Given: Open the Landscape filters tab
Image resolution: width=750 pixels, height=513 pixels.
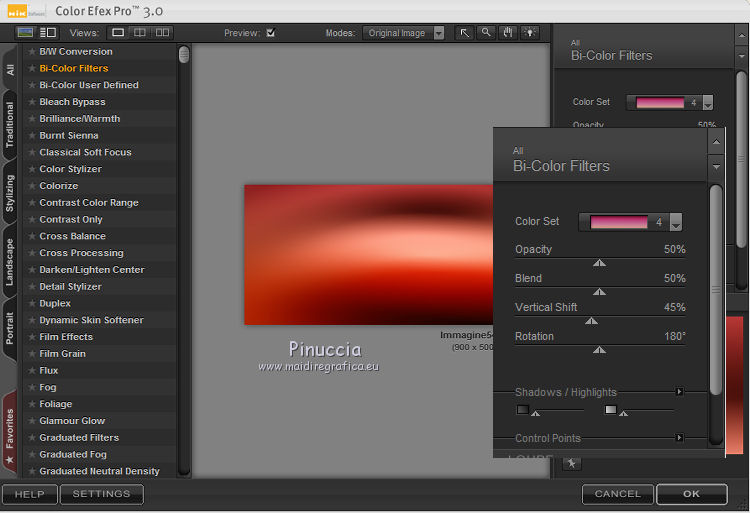Looking at the screenshot, I should coord(10,262).
